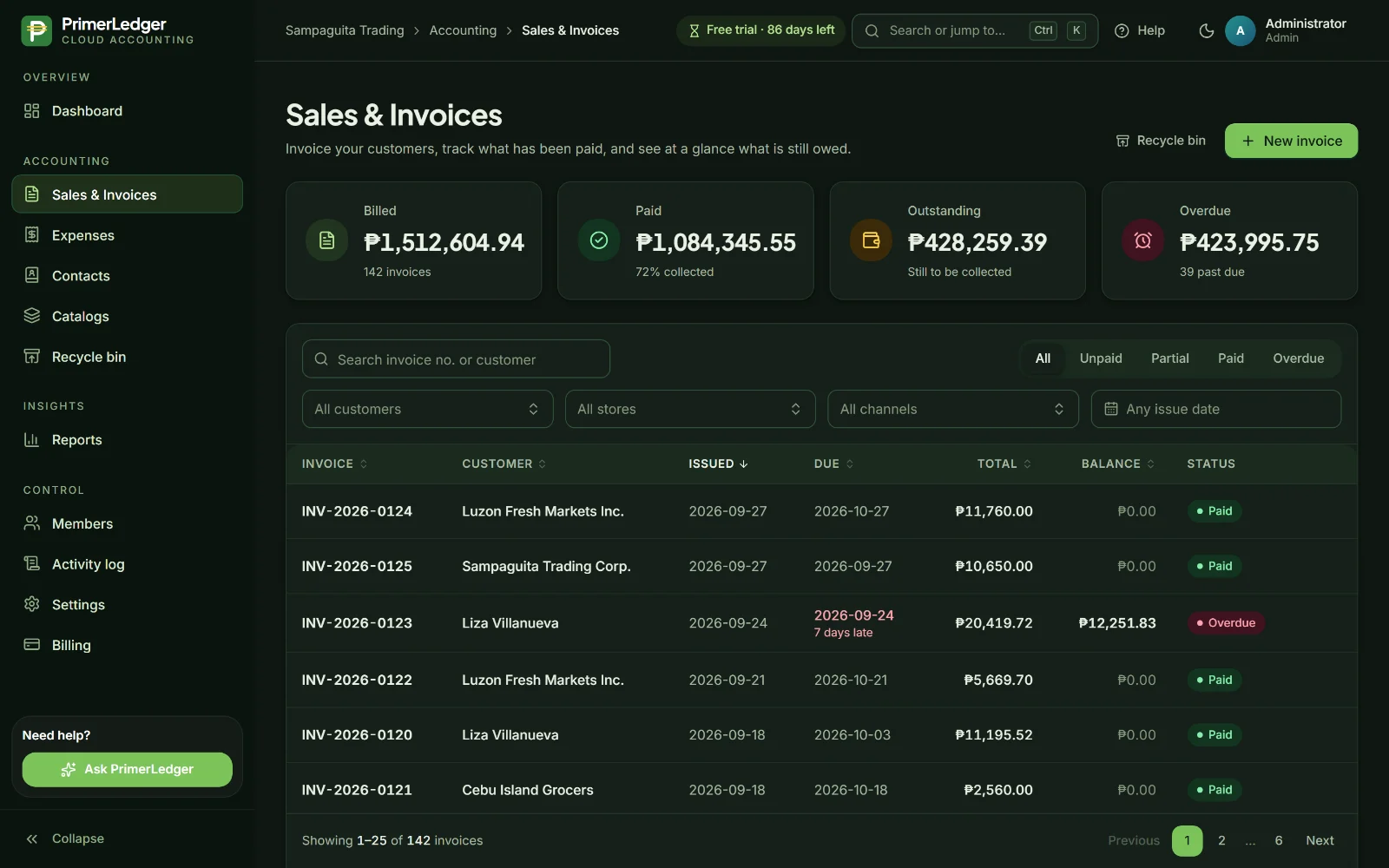
Task: Open the All stores dropdown
Action: point(690,409)
